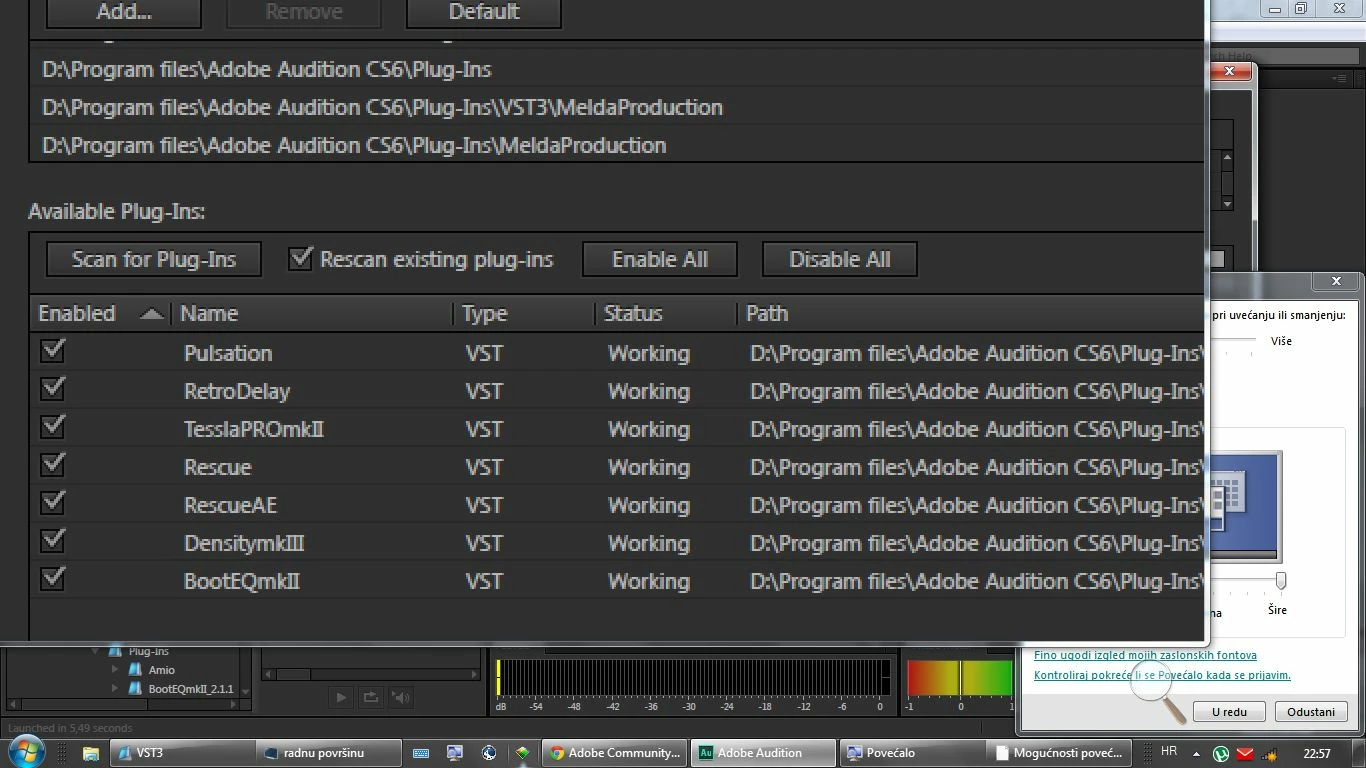This screenshot has height=768, width=1366.
Task: Switch to Adobe Community Chrome window
Action: [x=615, y=753]
